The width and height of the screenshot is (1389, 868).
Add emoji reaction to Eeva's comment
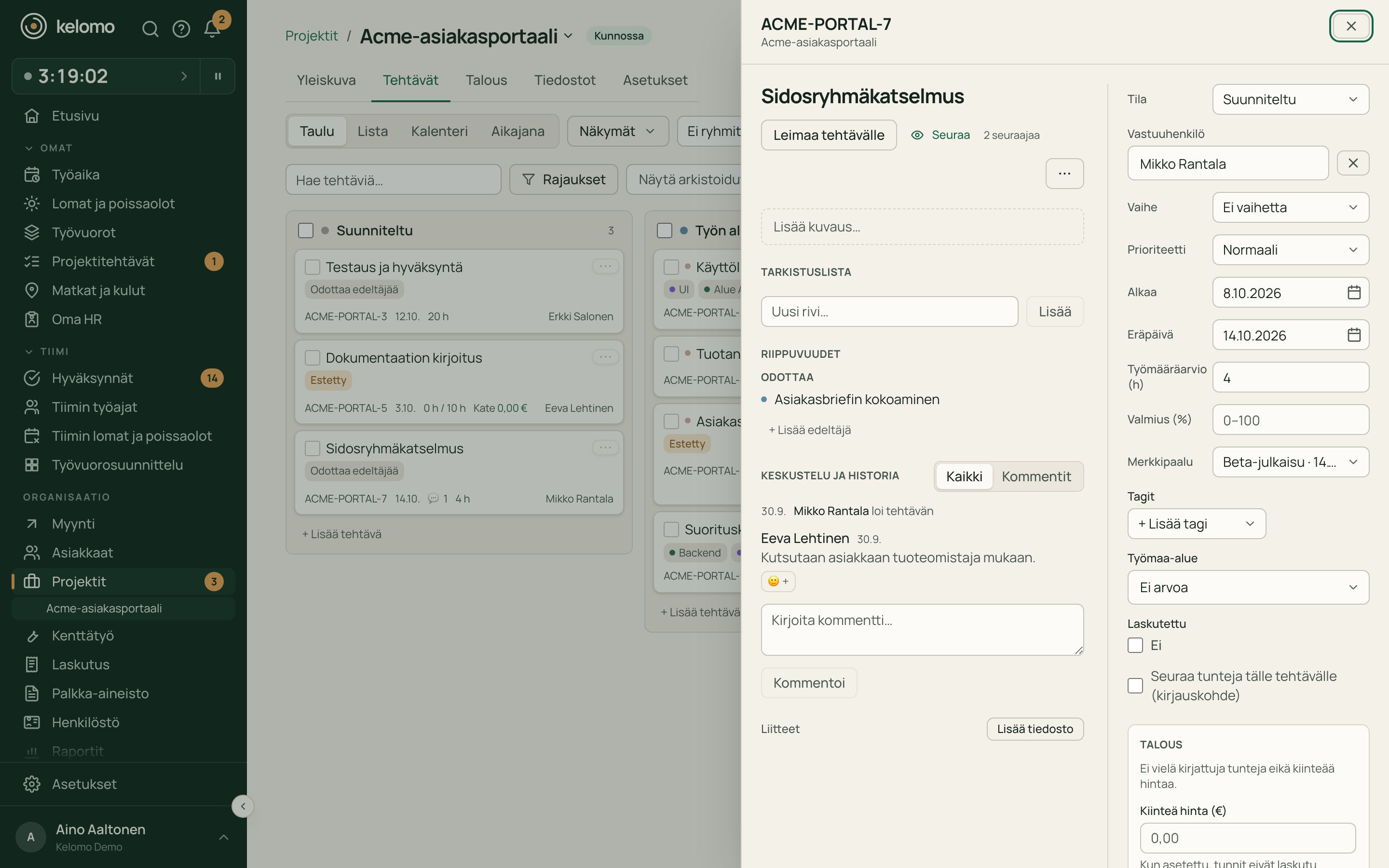[x=778, y=581]
